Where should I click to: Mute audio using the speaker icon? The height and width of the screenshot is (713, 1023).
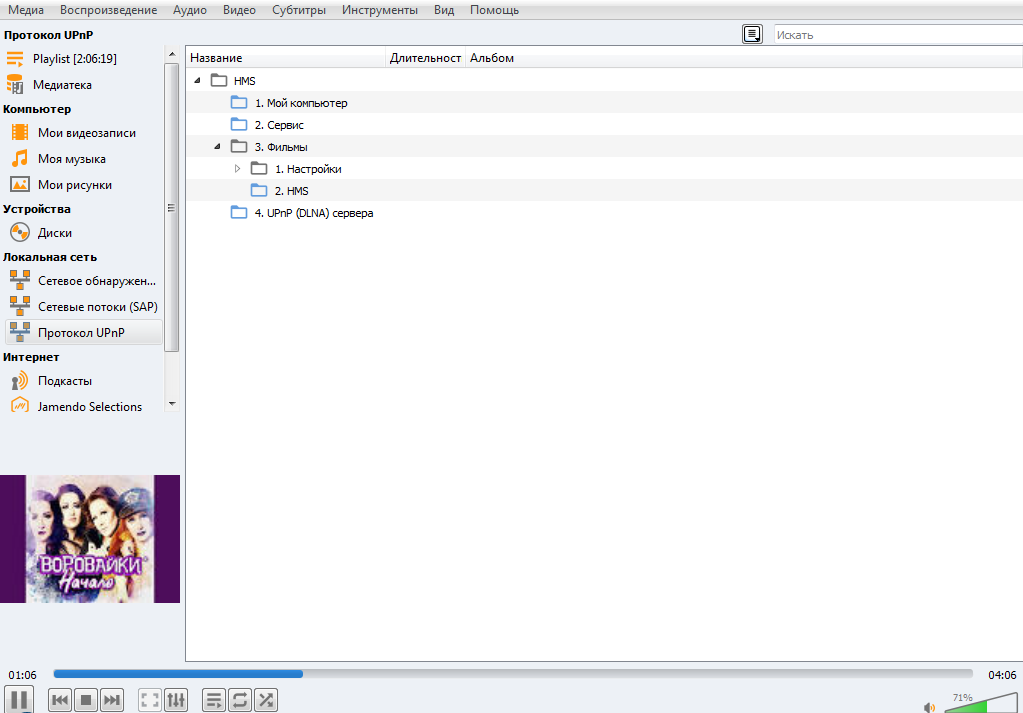tap(929, 707)
